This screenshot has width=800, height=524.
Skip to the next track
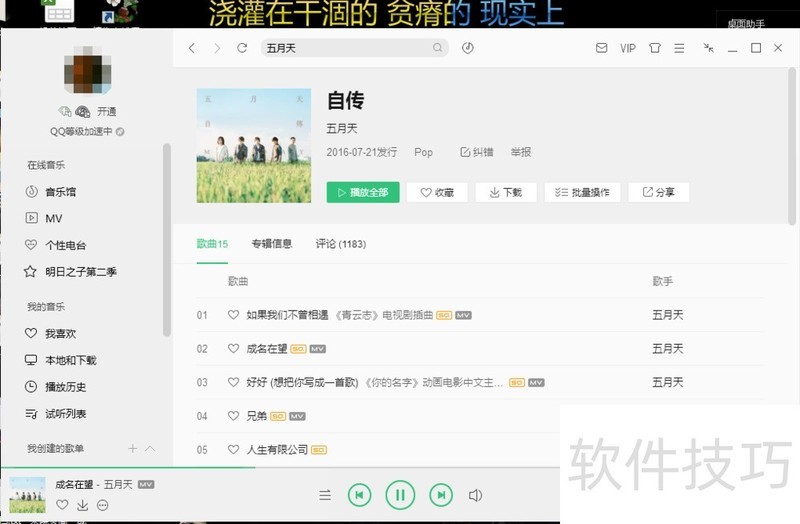(441, 495)
